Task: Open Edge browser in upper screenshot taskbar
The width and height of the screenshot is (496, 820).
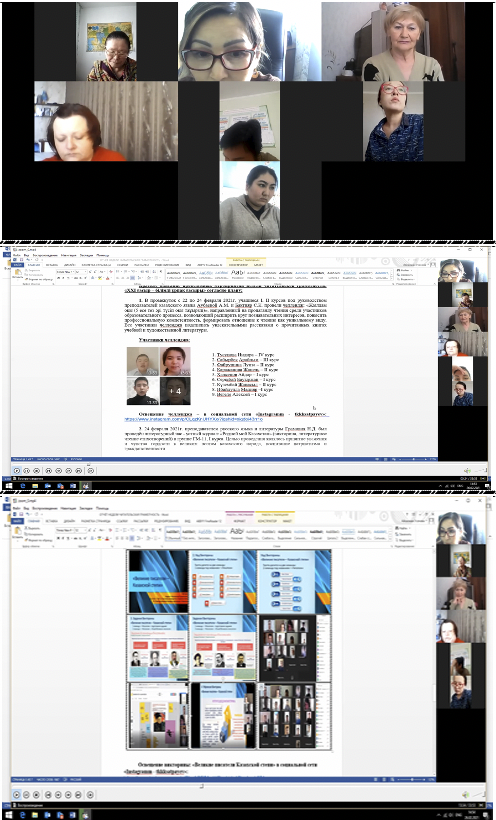Action: point(23,486)
